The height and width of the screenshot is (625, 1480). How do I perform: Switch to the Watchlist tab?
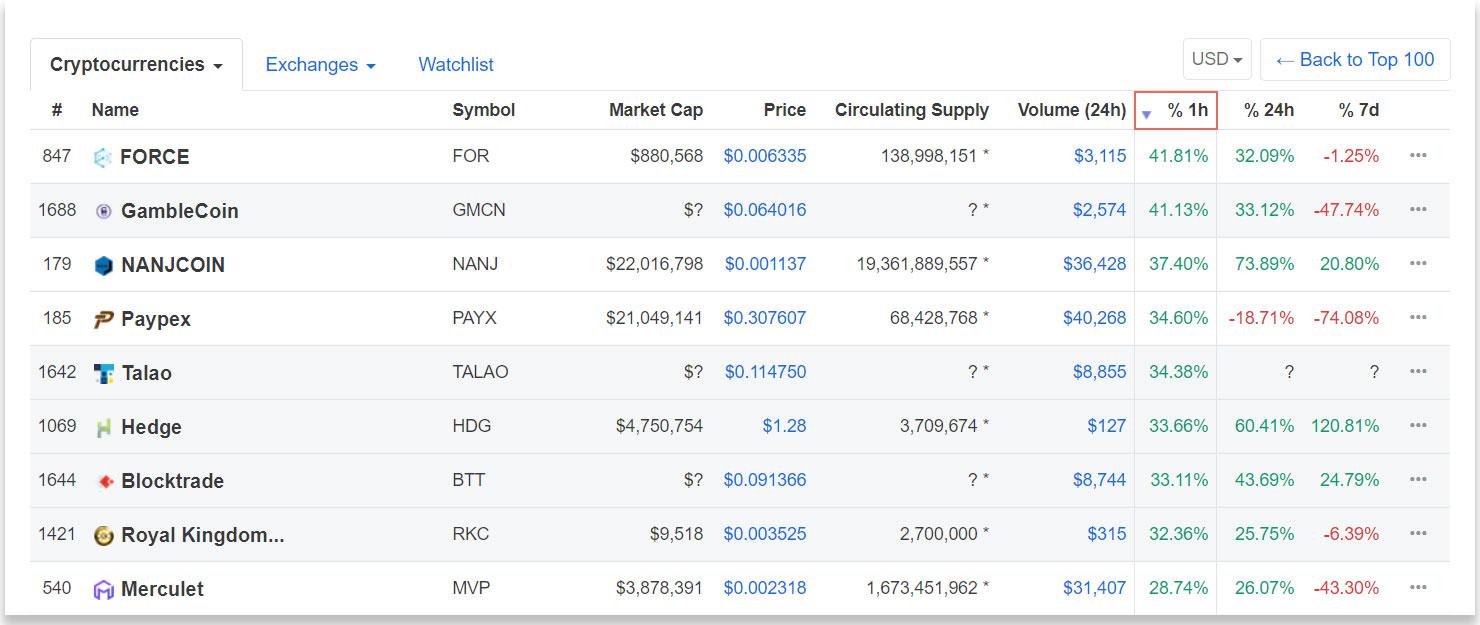click(x=456, y=65)
